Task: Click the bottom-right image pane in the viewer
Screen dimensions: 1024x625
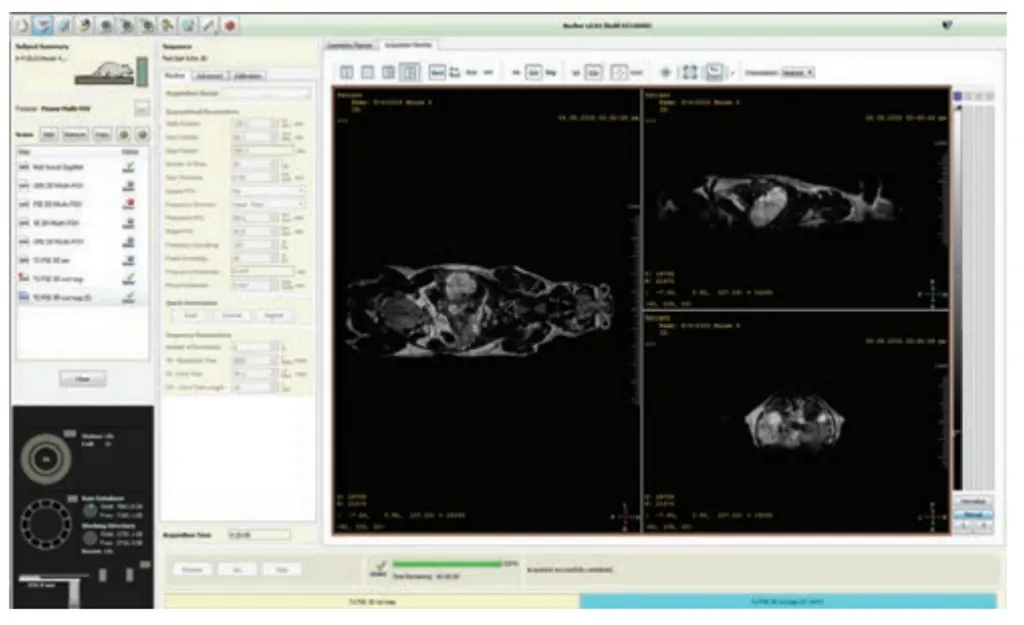Action: click(796, 423)
